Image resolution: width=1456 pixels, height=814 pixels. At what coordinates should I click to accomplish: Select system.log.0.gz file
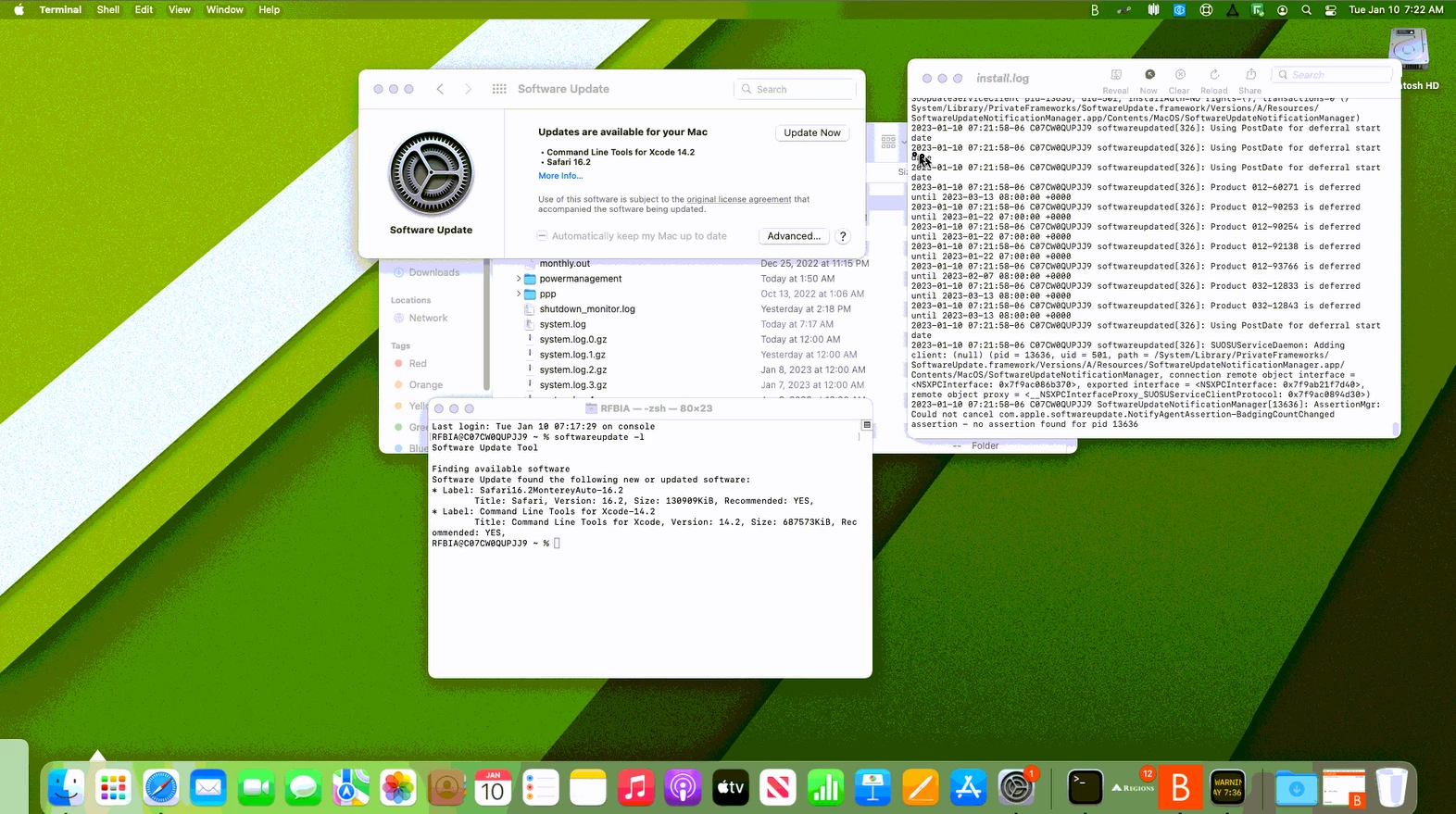pyautogui.click(x=573, y=340)
